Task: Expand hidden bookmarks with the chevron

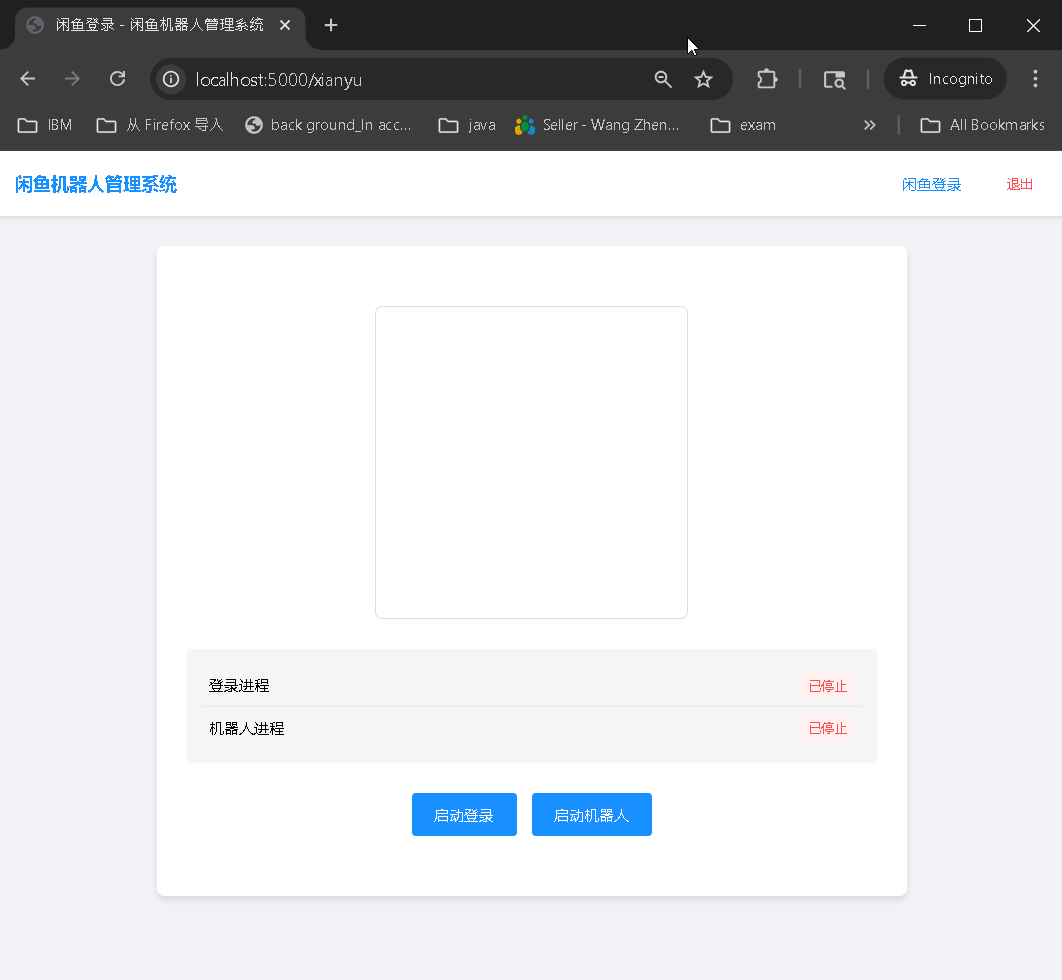Action: [x=869, y=125]
